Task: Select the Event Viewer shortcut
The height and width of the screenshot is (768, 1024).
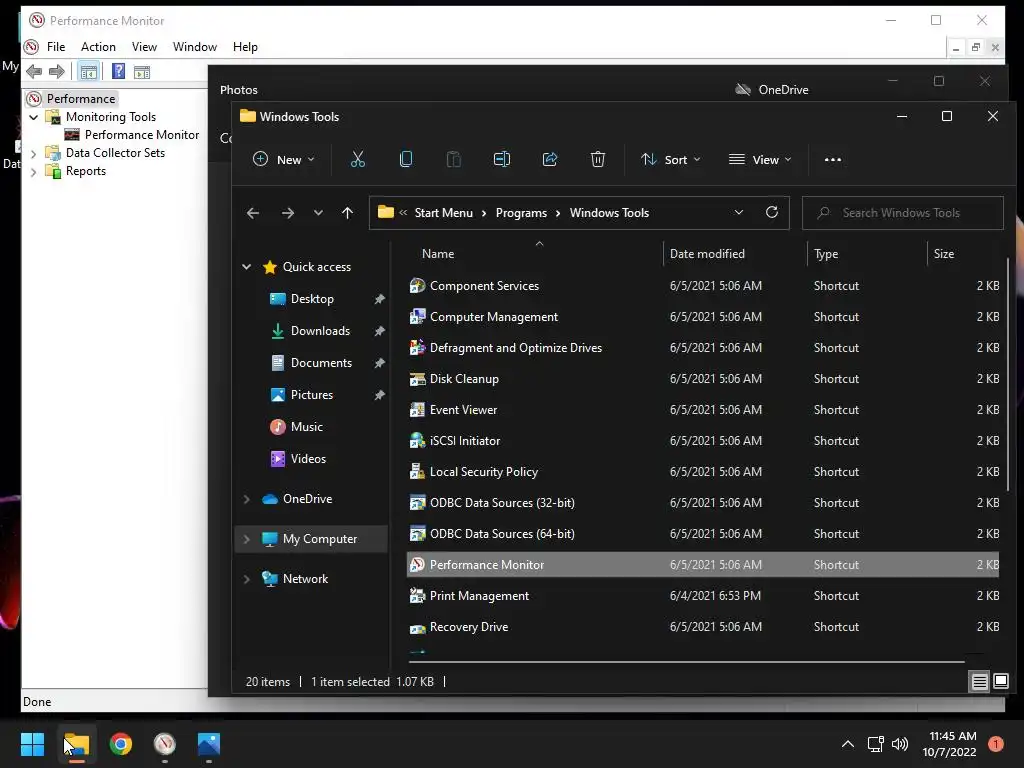Action: [703, 410]
